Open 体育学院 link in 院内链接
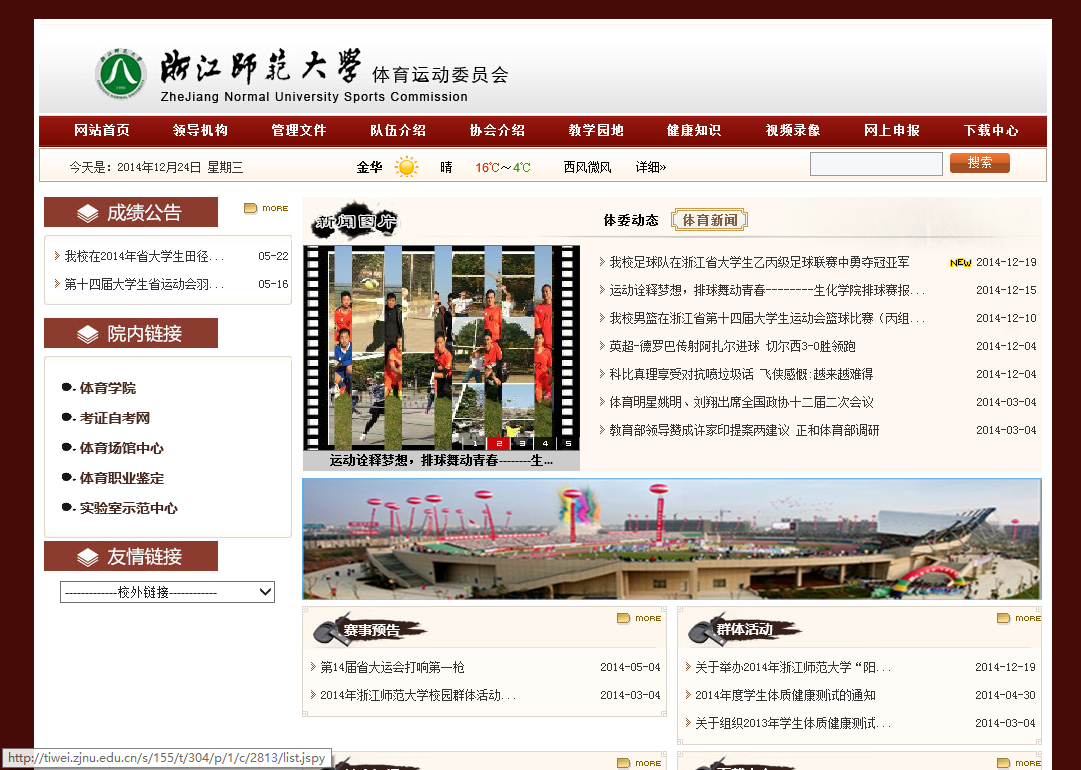This screenshot has width=1081, height=770. (x=107, y=388)
